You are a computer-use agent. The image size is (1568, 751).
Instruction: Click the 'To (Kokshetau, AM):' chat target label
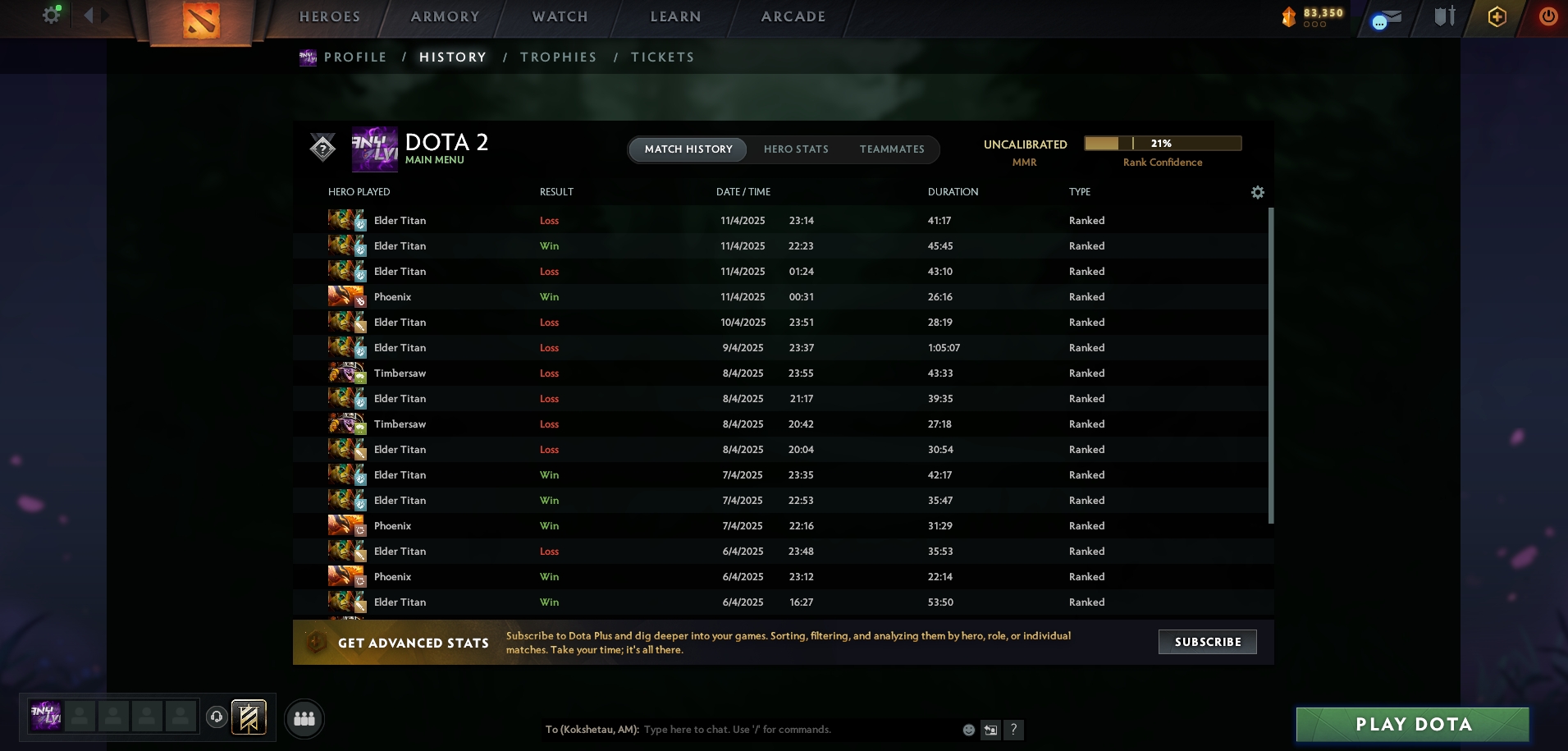click(x=592, y=730)
